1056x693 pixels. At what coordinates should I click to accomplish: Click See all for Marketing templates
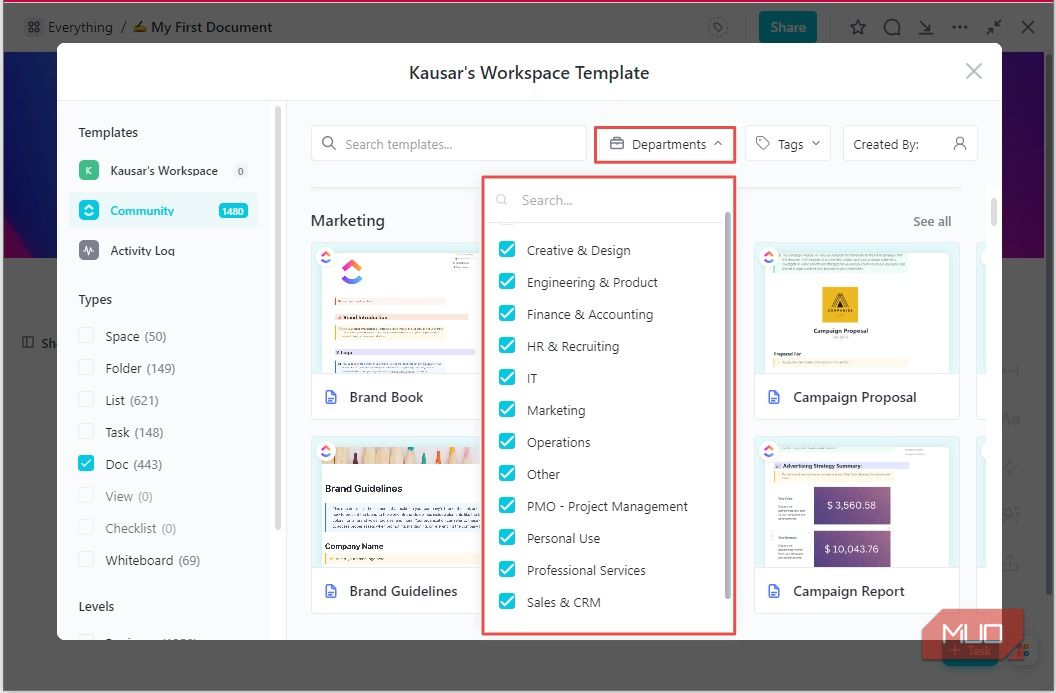click(x=931, y=221)
